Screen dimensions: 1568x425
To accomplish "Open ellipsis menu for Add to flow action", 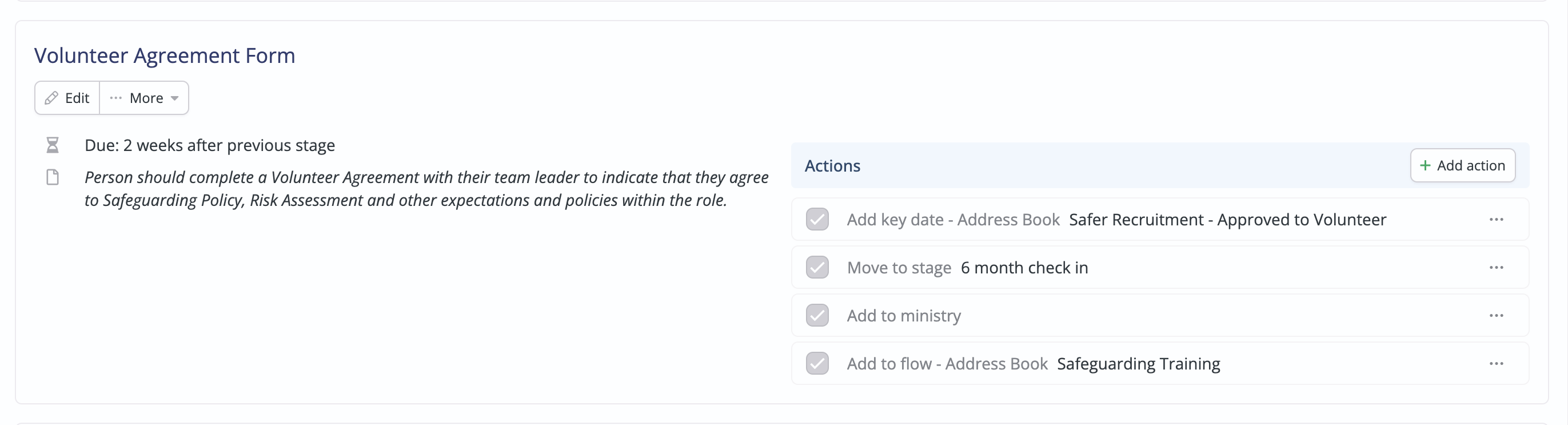I will point(1496,363).
